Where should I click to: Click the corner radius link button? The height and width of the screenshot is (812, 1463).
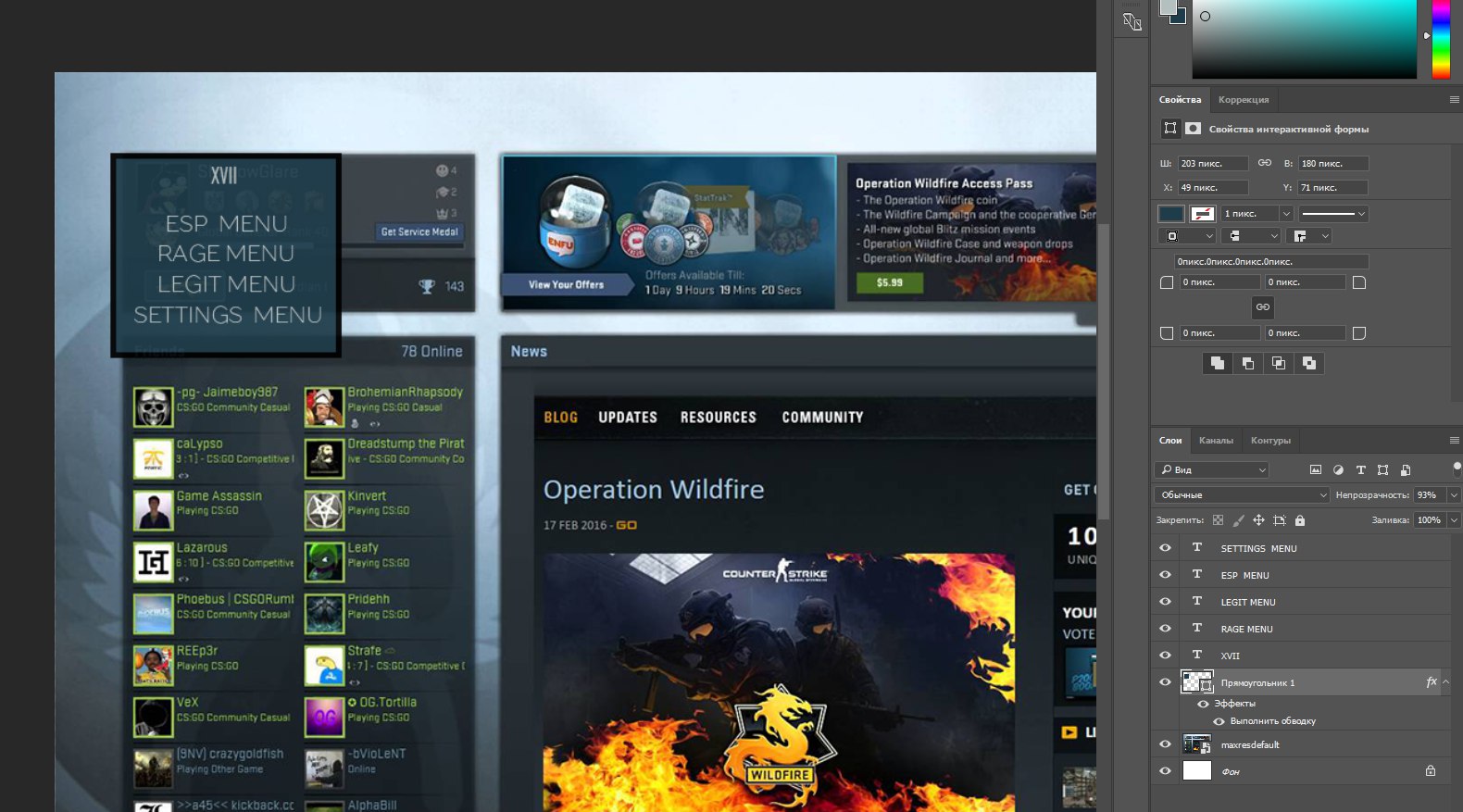click(1263, 306)
